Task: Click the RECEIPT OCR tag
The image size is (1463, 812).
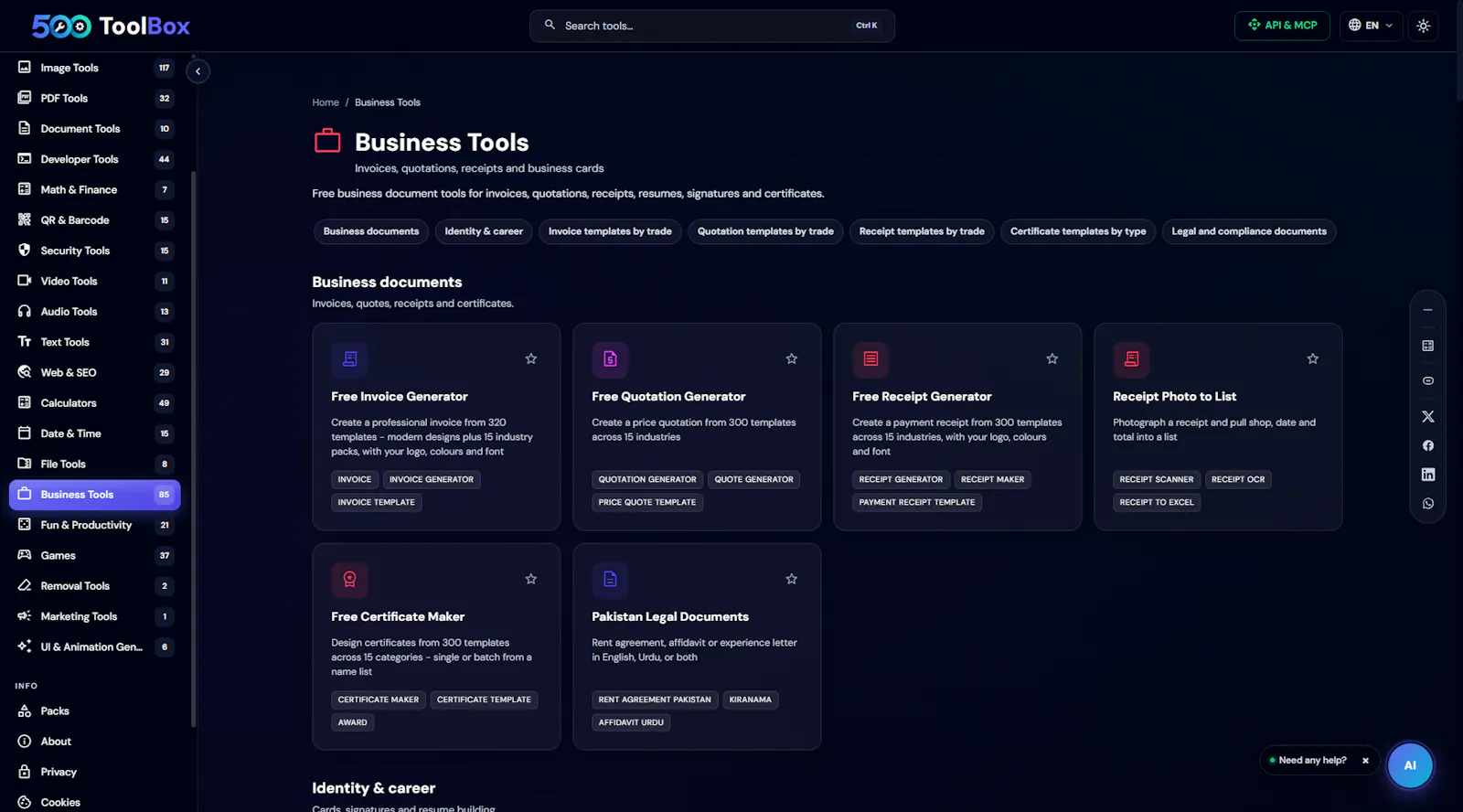Action: 1238,479
